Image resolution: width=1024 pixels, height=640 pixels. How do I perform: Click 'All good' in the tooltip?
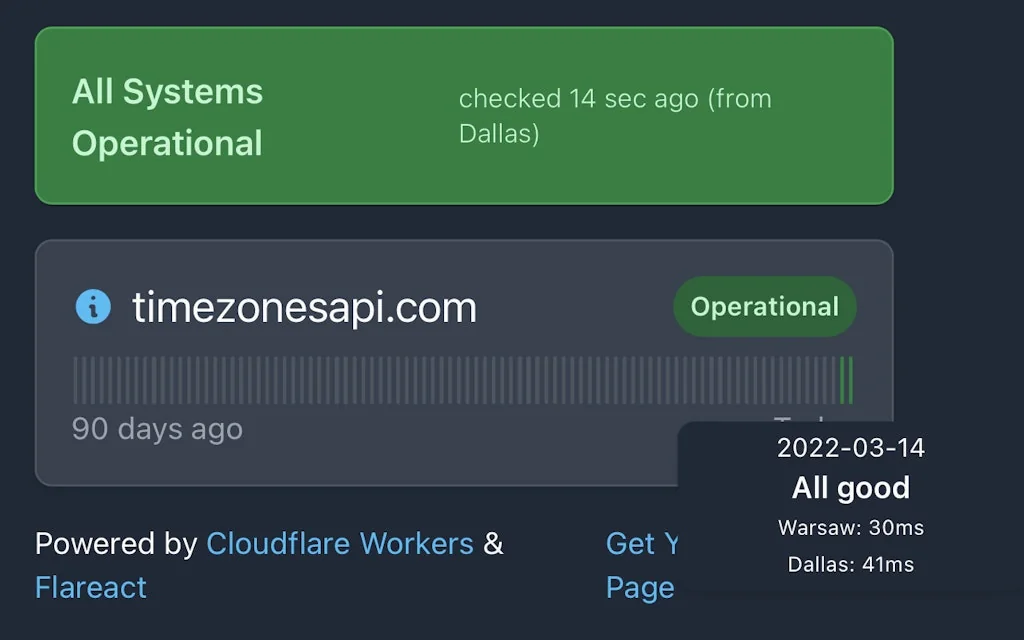[851, 488]
